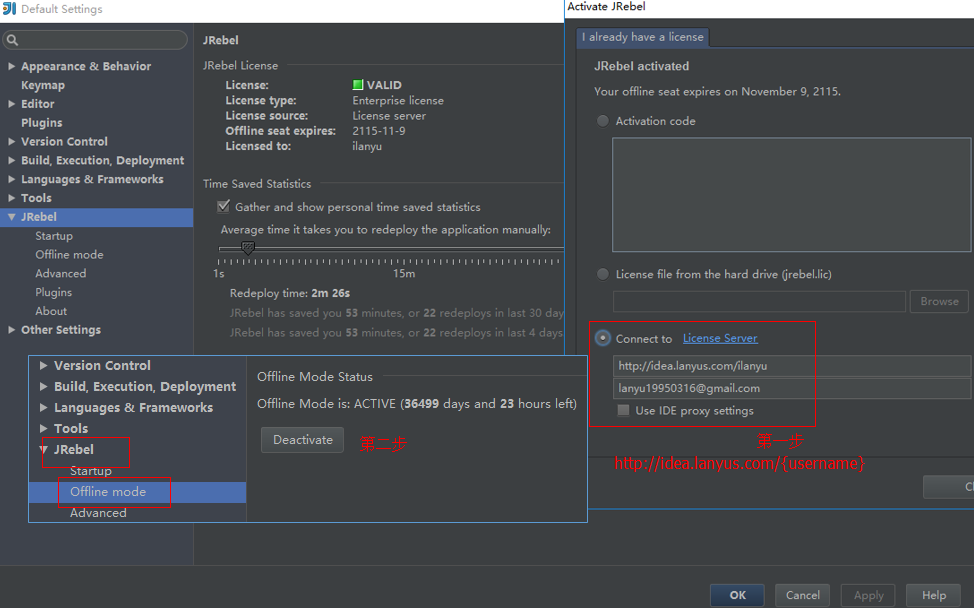Click the IntelliJ logo in Default Settings title
This screenshot has height=608, width=974.
pos(9,9)
